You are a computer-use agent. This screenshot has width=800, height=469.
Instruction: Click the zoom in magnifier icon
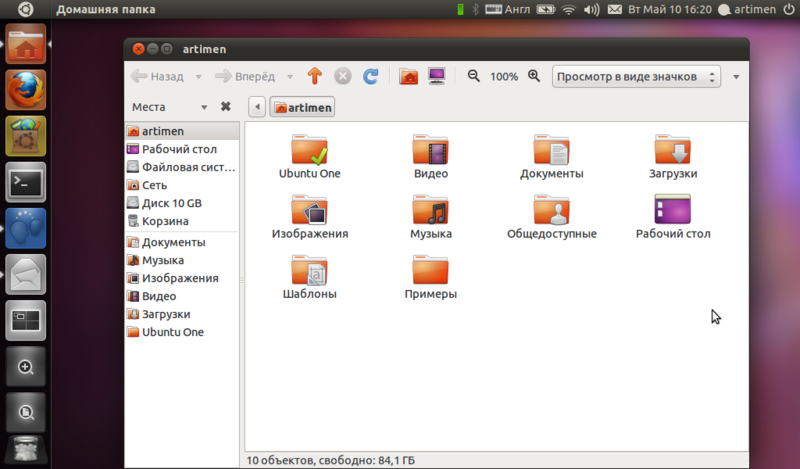[534, 77]
